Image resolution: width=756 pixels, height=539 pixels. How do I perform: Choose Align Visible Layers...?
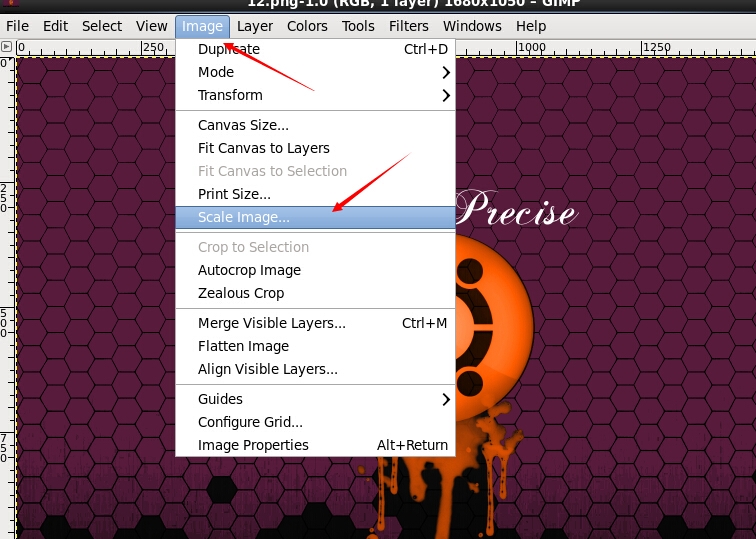click(315, 370)
